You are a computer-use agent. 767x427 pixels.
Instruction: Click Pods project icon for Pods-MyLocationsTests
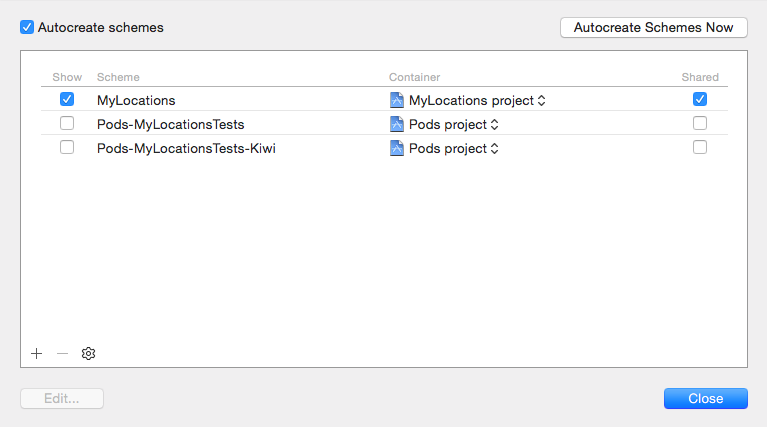click(397, 124)
